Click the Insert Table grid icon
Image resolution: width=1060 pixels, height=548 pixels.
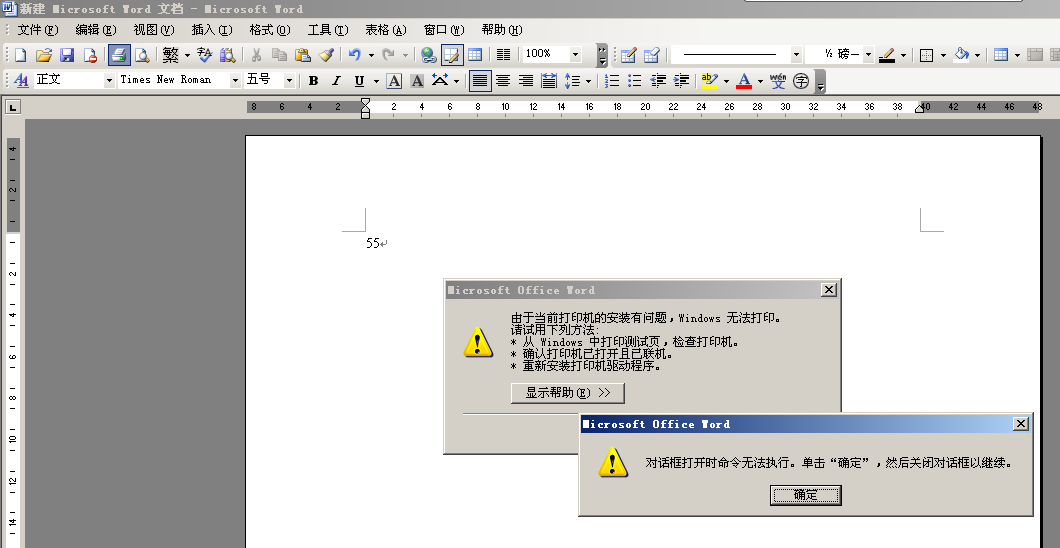[475, 55]
